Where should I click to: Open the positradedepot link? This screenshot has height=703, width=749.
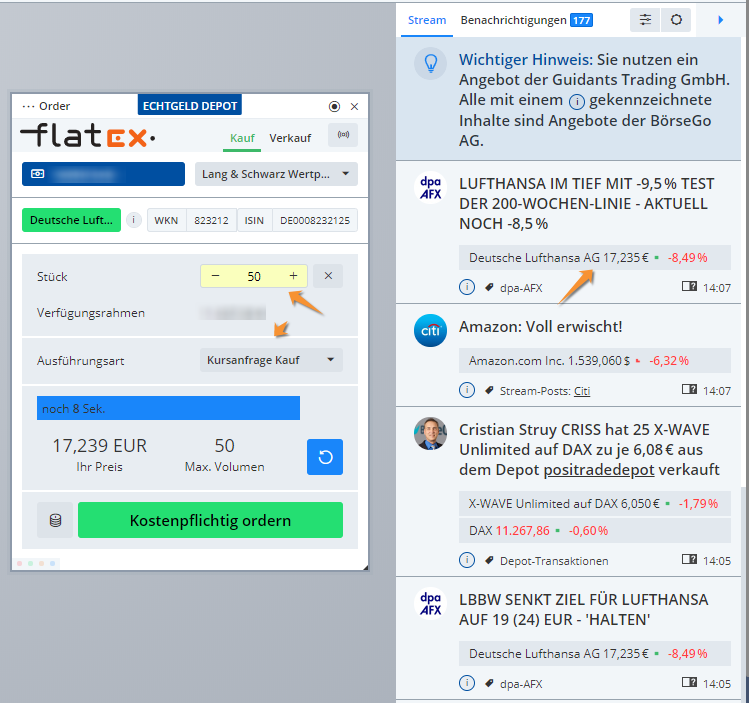[599, 470]
